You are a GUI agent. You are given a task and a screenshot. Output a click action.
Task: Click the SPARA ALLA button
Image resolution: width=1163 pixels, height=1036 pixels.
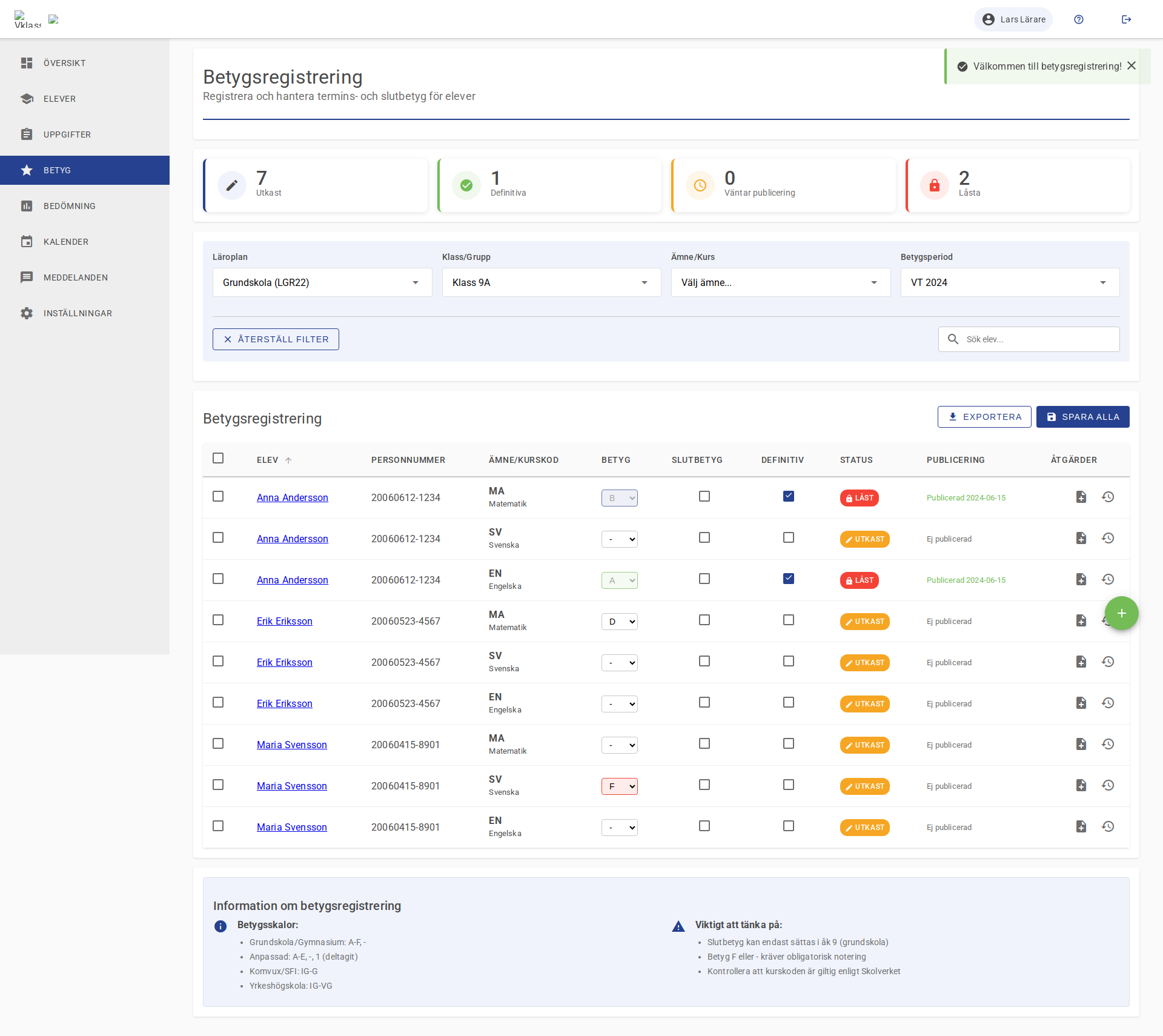[1082, 417]
